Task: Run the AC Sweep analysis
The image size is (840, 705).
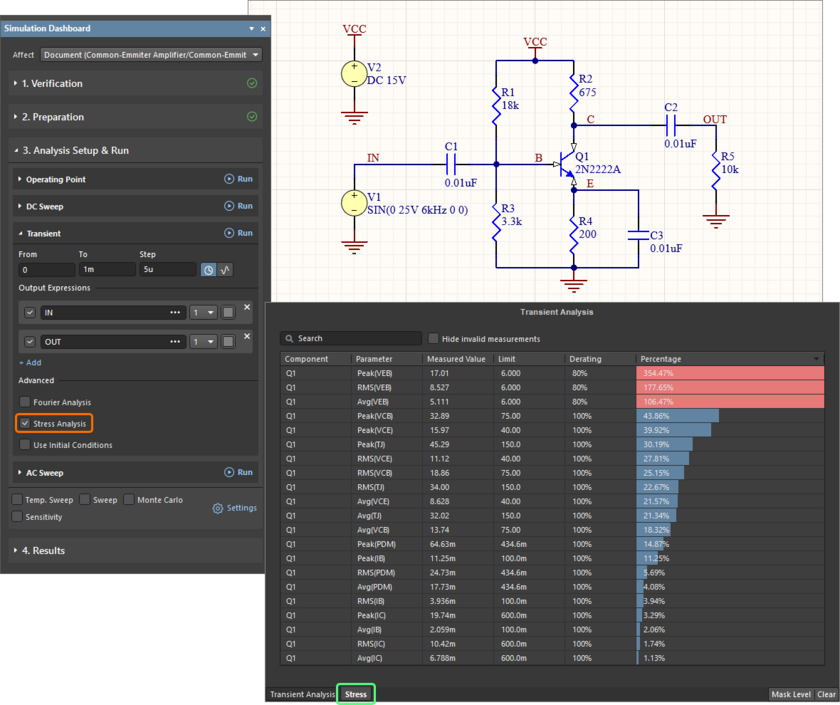Action: tap(238, 472)
